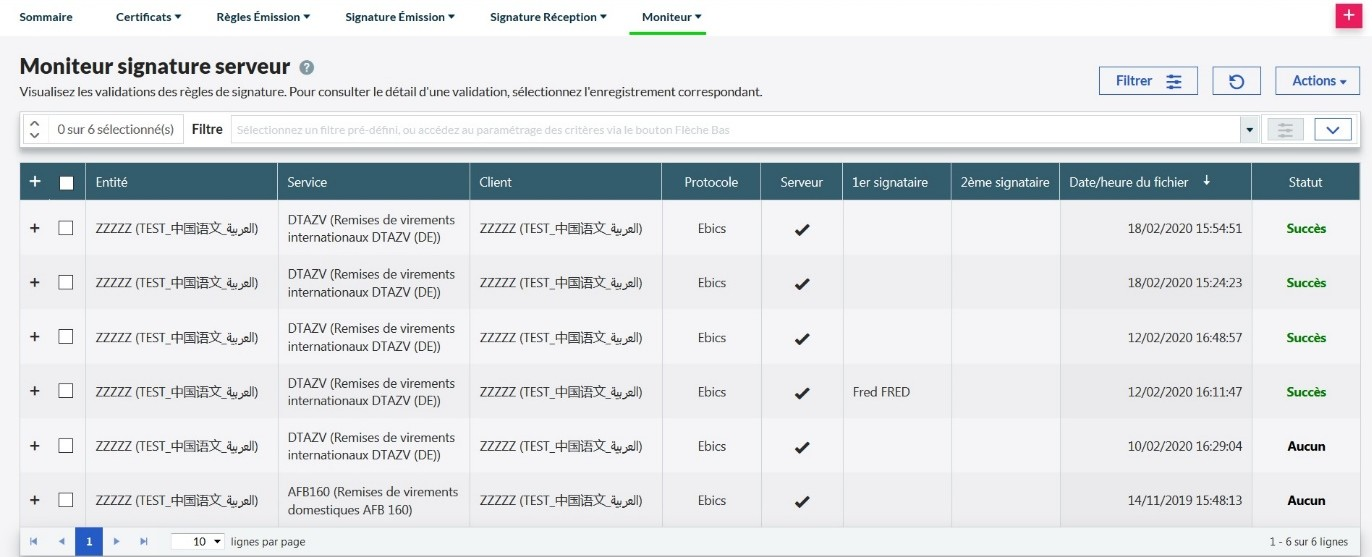Open the Actions dropdown

1317,81
